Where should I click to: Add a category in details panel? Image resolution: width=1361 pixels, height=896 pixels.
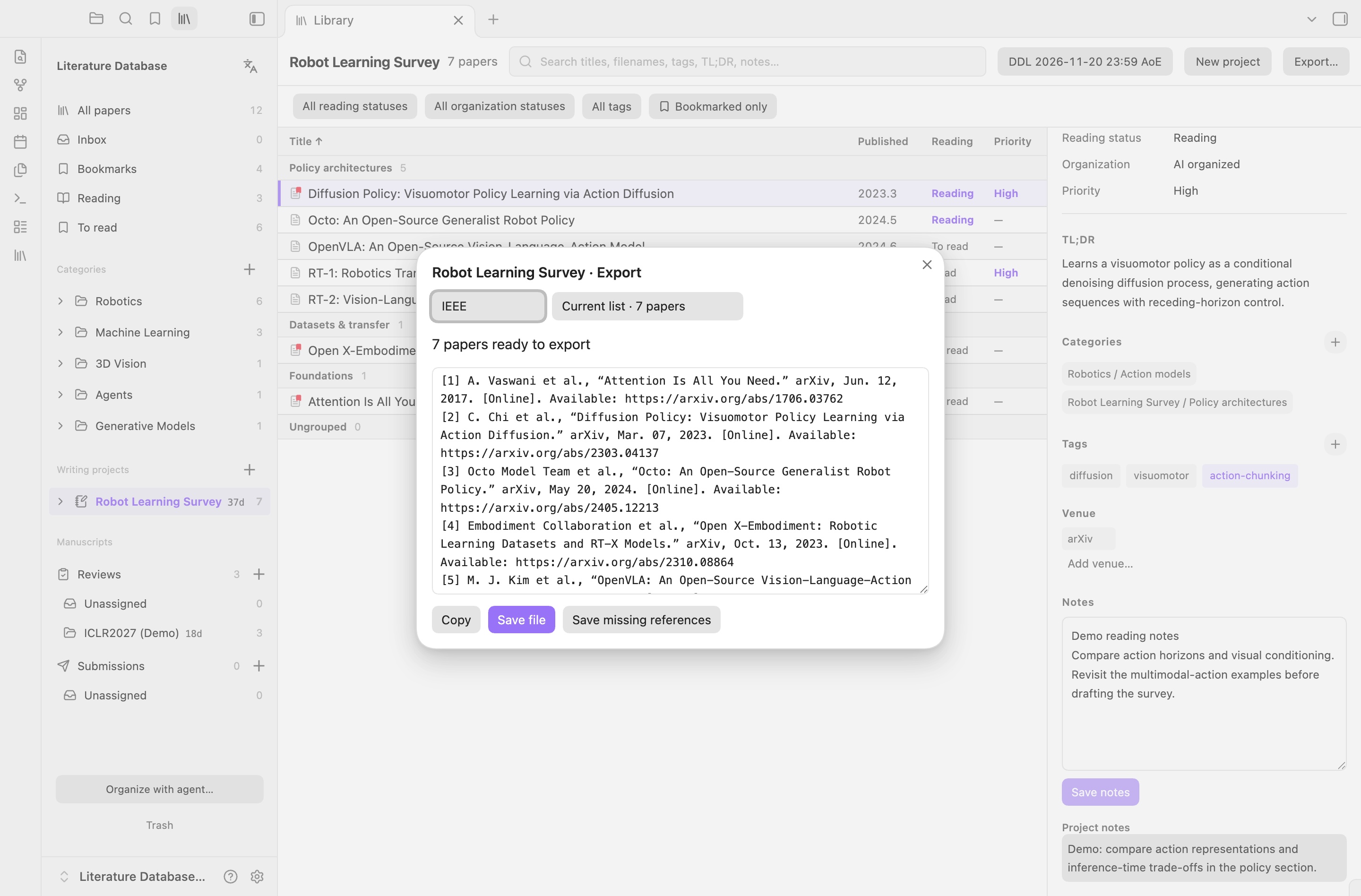(x=1335, y=342)
